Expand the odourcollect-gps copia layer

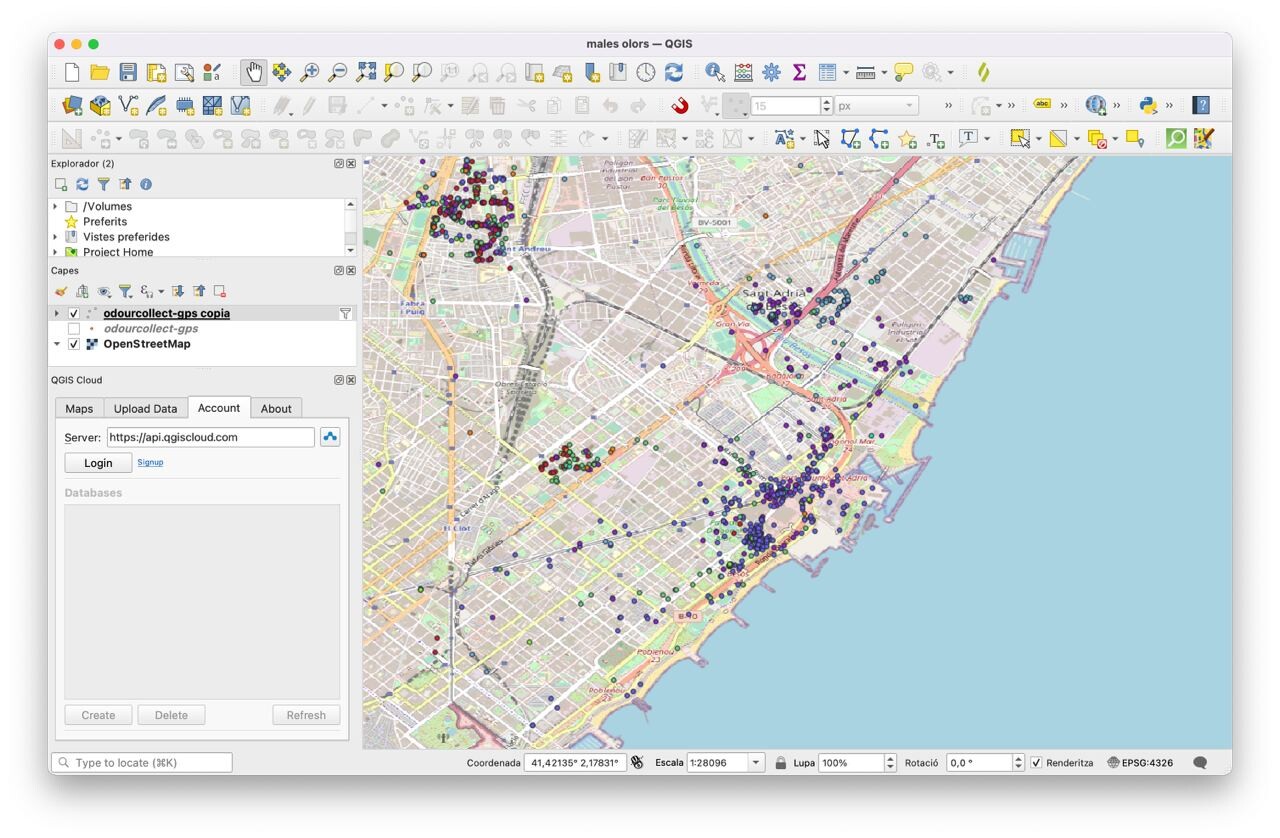point(56,314)
